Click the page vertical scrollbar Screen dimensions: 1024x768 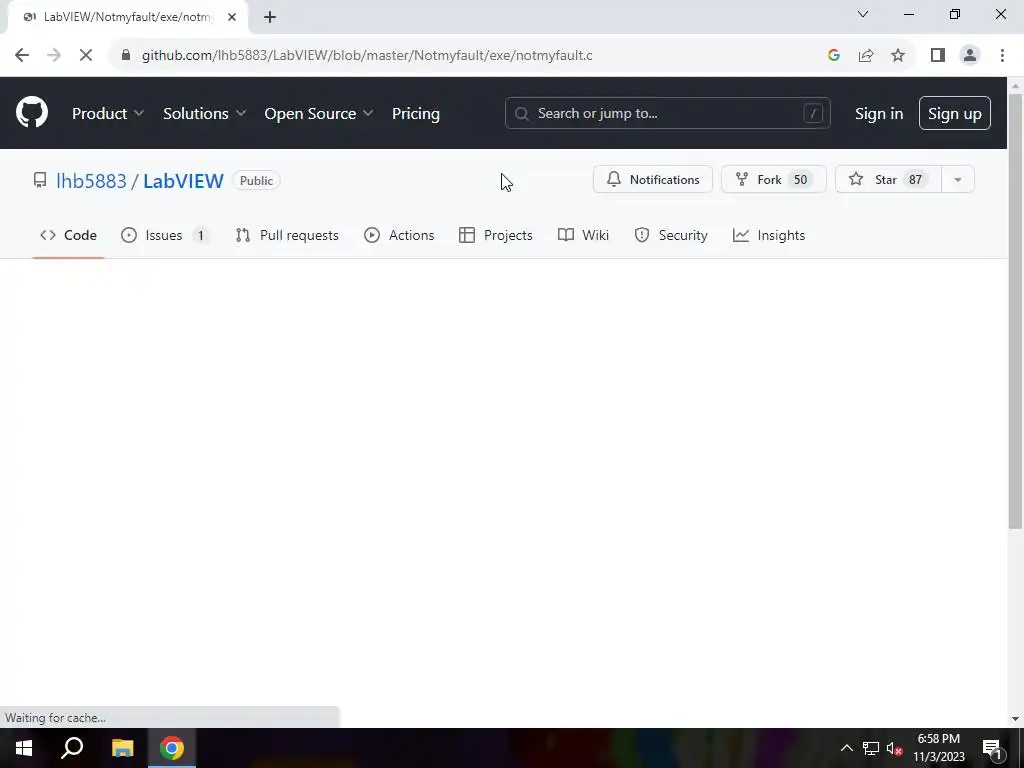point(1015,312)
